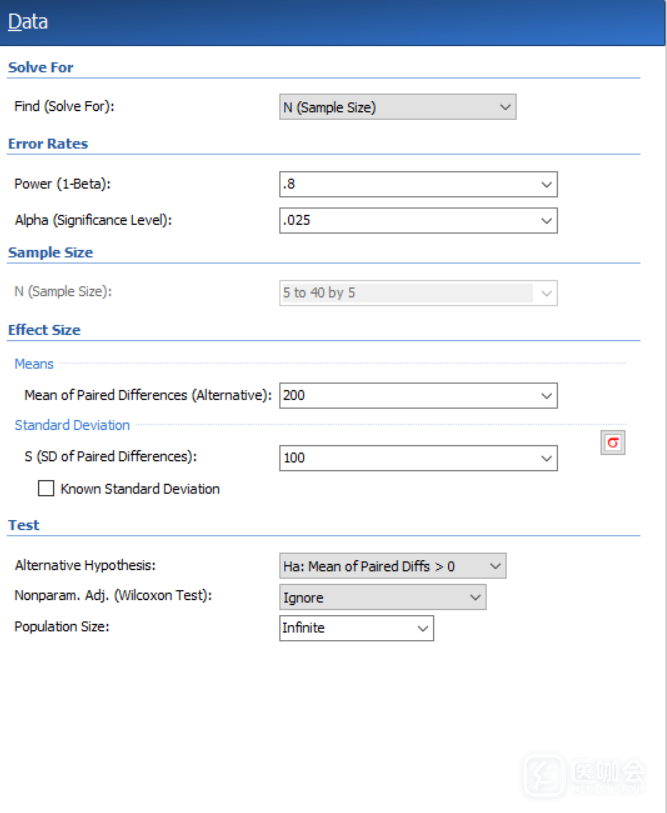
Task: Click the SD field showing 100
Action: [x=405, y=458]
